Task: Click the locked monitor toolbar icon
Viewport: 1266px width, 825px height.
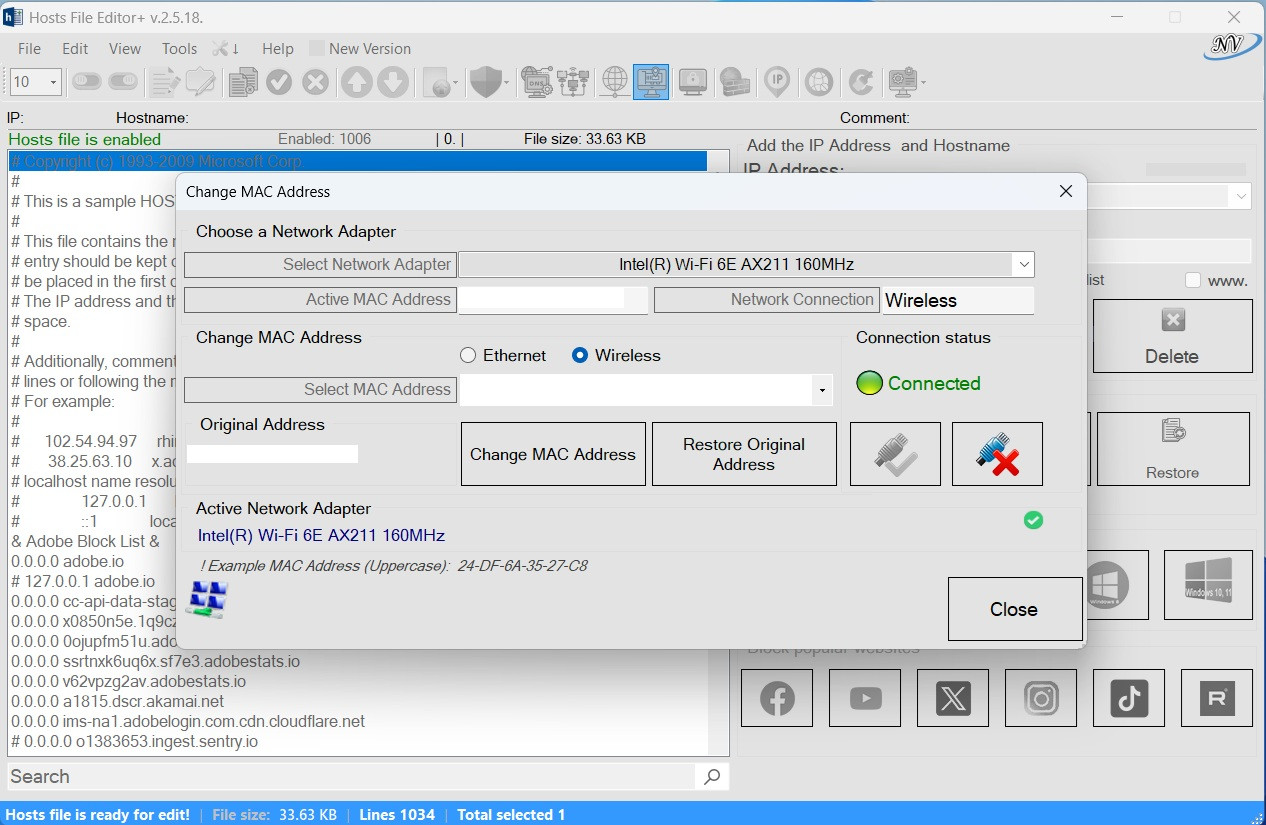Action: pos(693,82)
